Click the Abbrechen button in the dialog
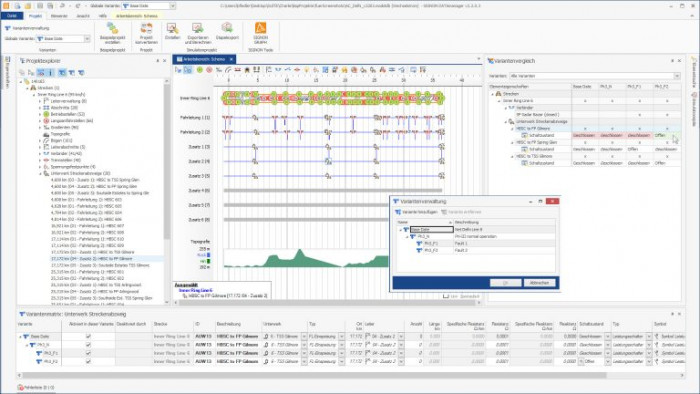Image resolution: width=700 pixels, height=394 pixels. pyautogui.click(x=539, y=283)
